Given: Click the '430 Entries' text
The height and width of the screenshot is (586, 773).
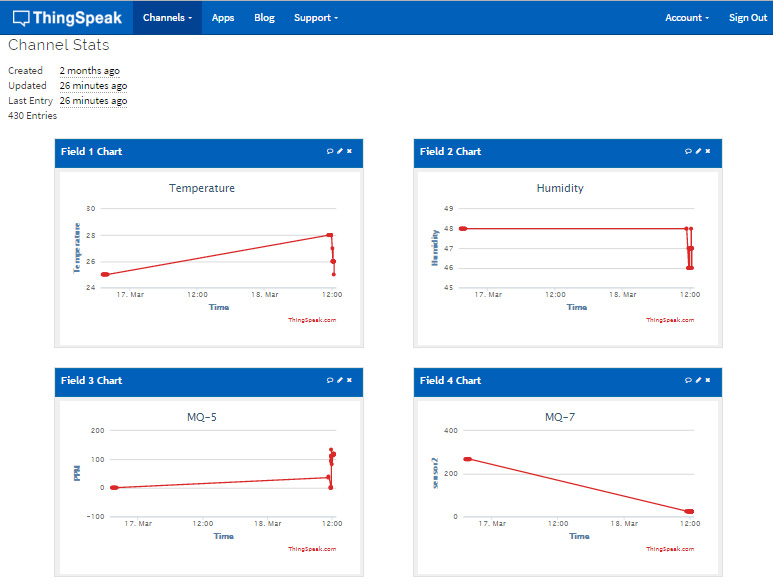Looking at the screenshot, I should (33, 115).
